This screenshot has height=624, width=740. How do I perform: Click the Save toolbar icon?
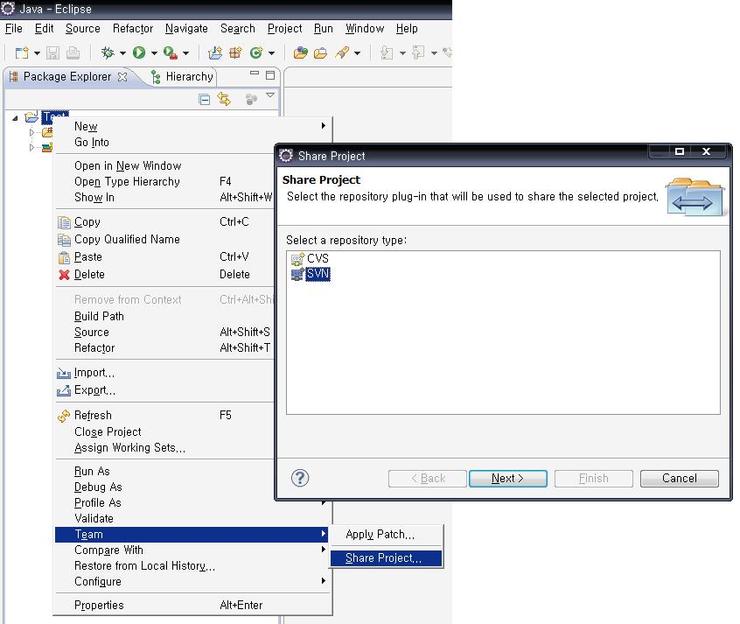coord(52,53)
